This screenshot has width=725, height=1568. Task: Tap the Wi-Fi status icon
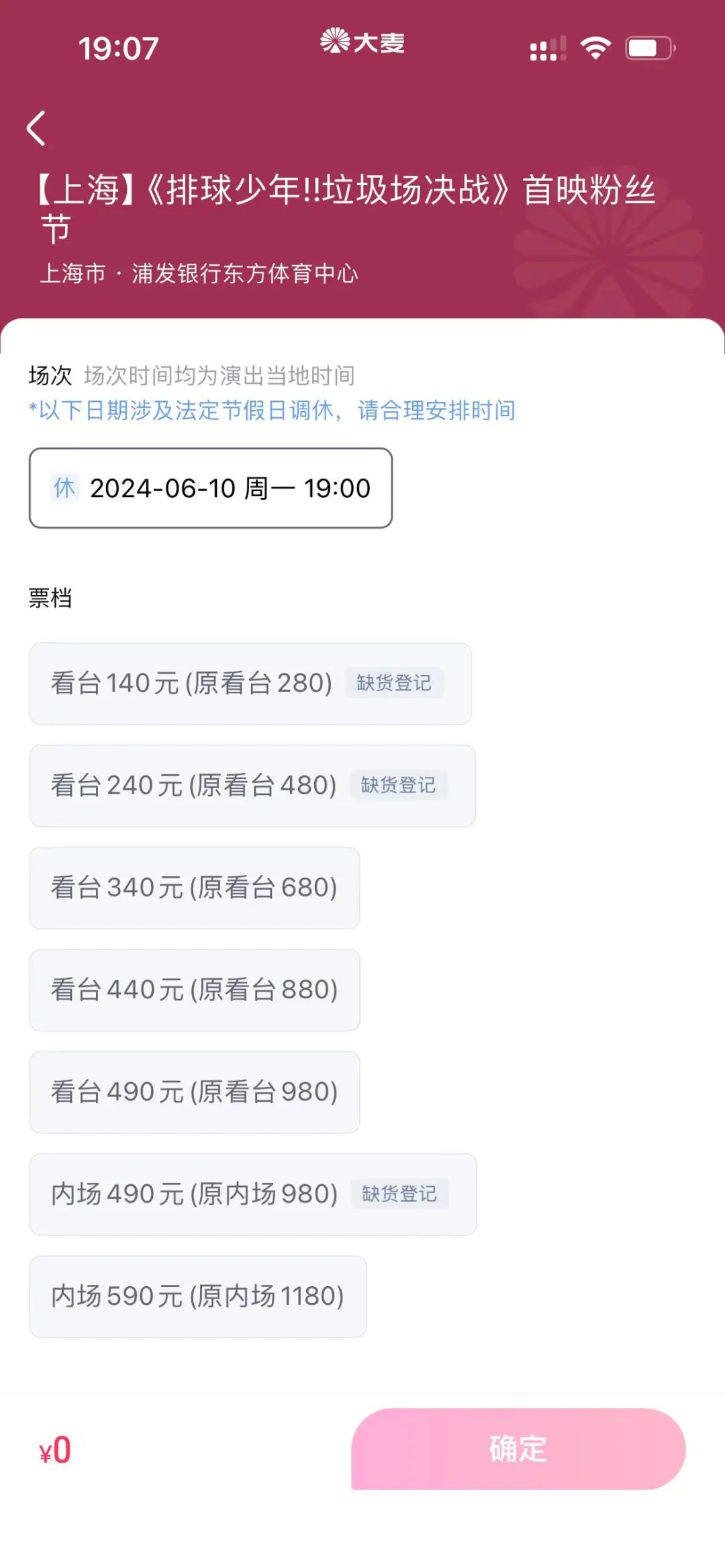coord(595,48)
